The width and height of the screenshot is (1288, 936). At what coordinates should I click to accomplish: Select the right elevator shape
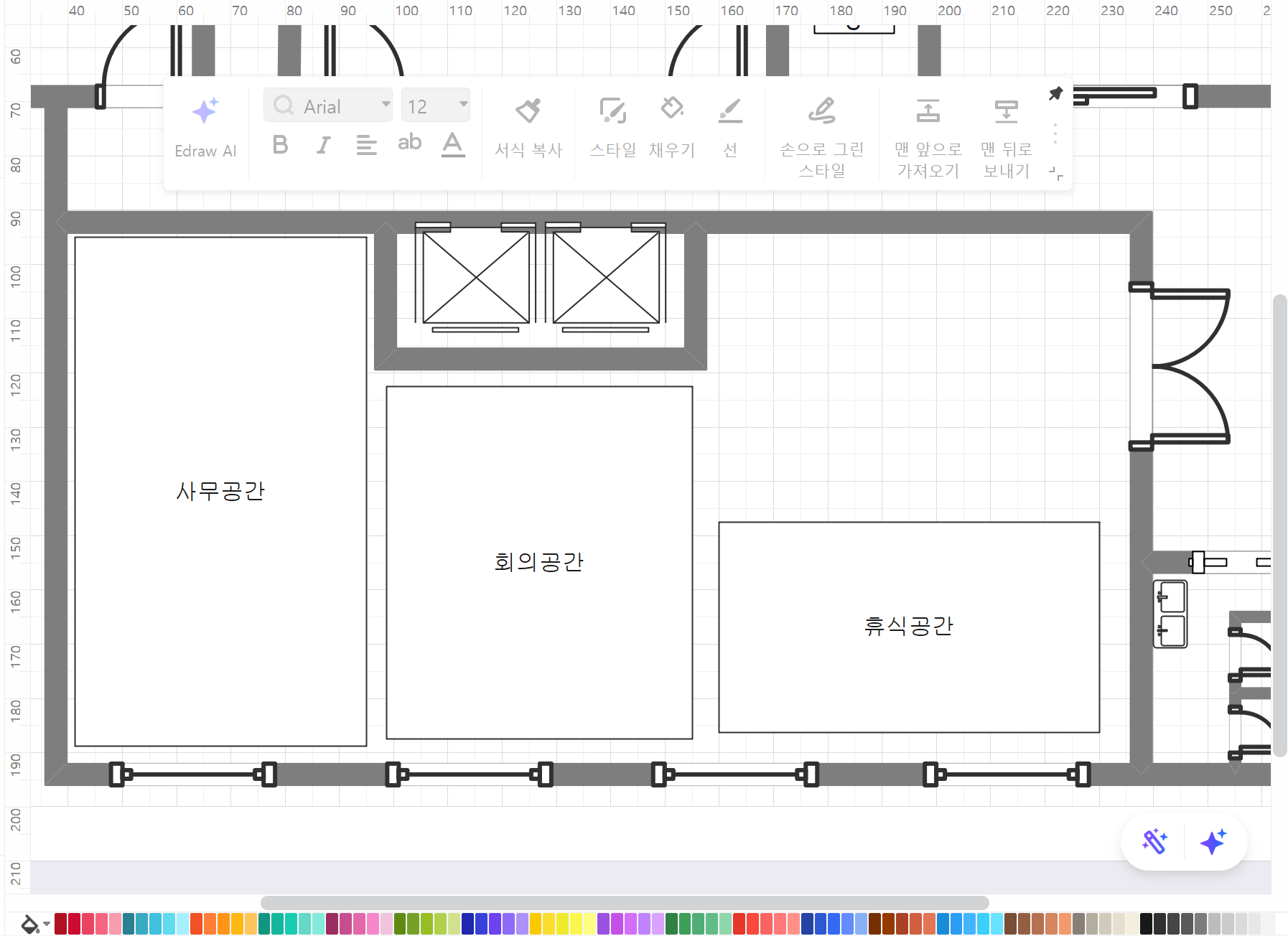point(606,277)
